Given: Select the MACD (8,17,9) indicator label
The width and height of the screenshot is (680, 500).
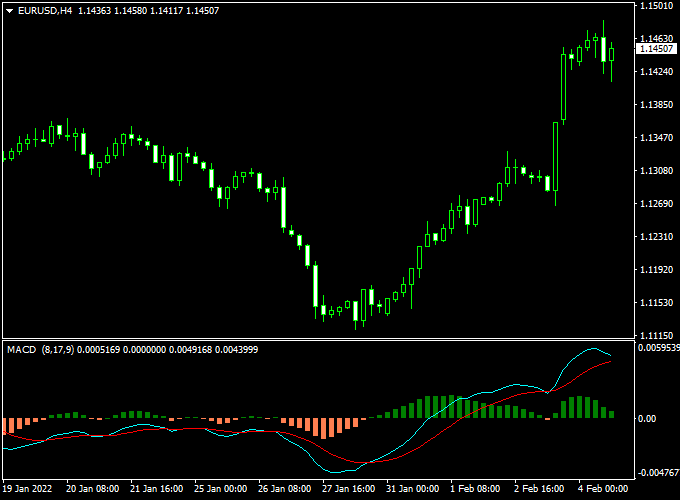Looking at the screenshot, I should click(x=40, y=350).
